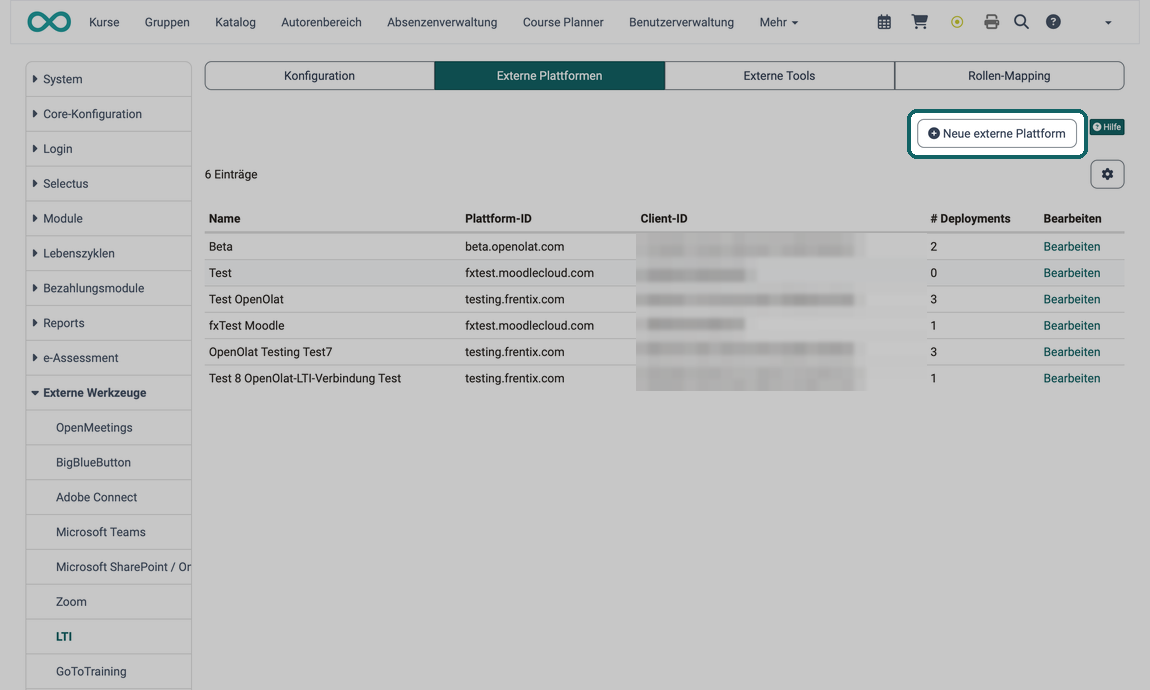Screen dimensions: 1150x690
Task: Sort by the Name column header
Action: [224, 219]
